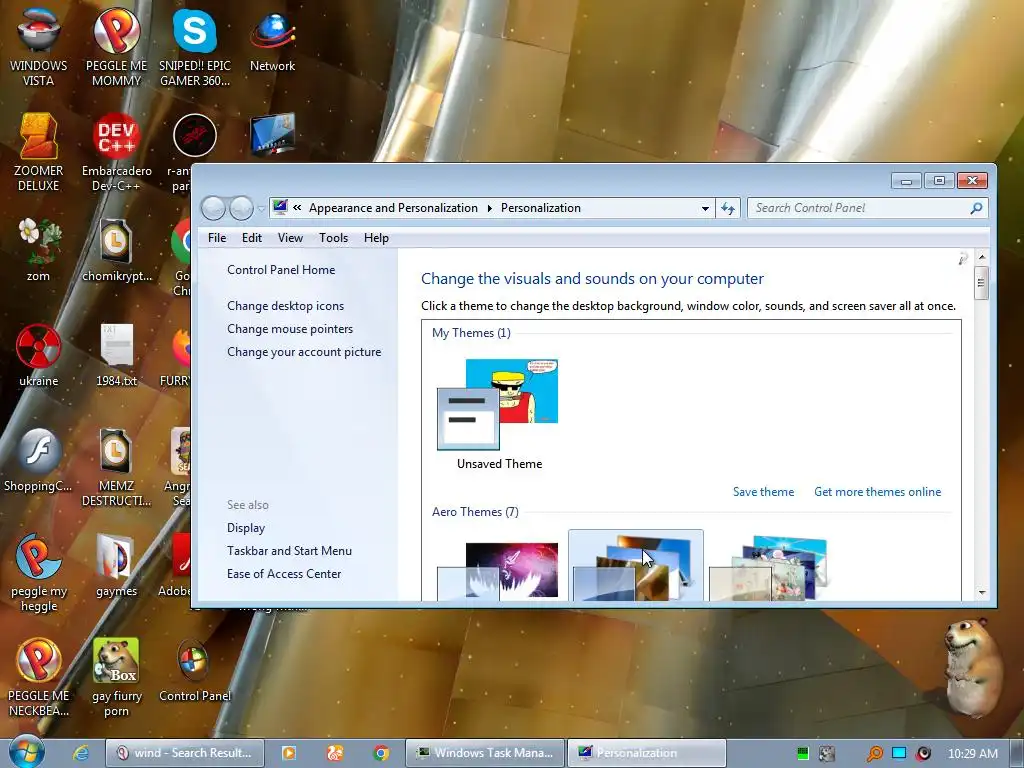The image size is (1024, 768).
Task: Open the address bar history dropdown
Action: pos(705,208)
